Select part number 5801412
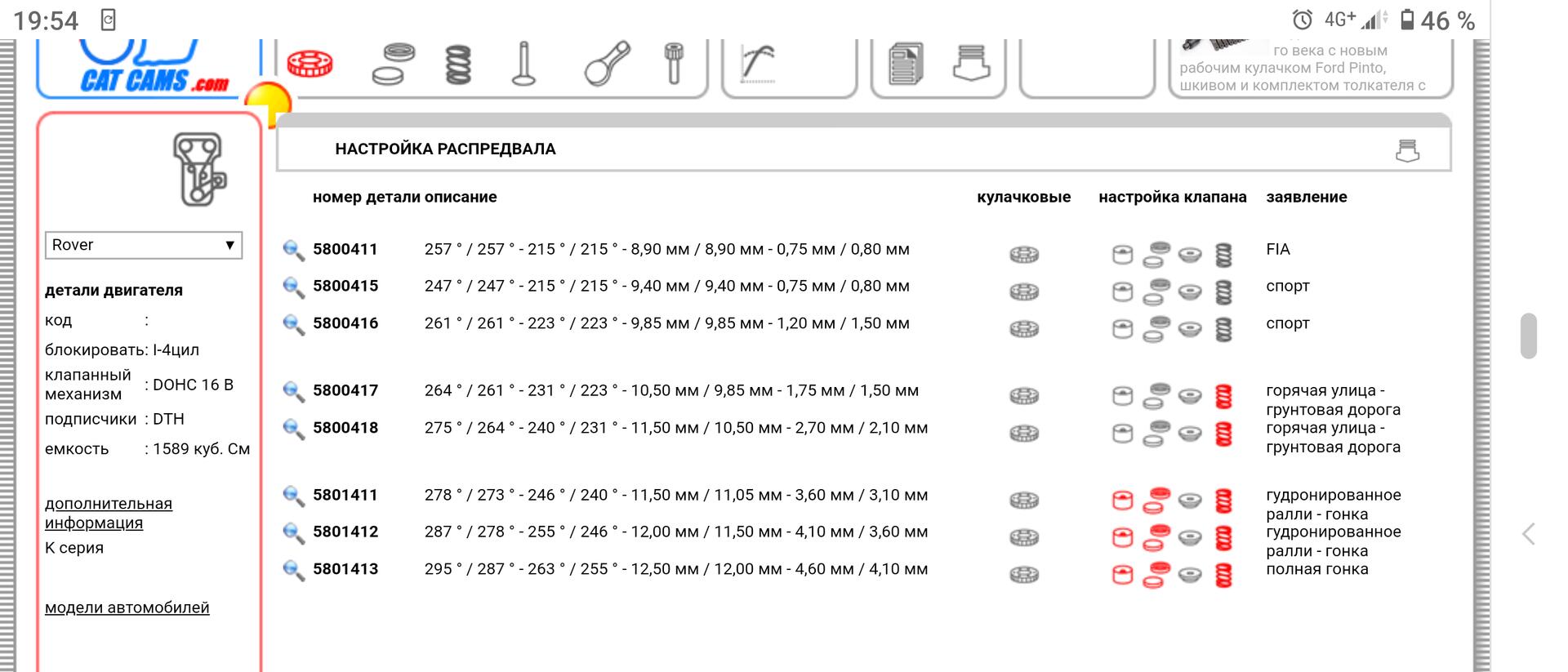 345,532
